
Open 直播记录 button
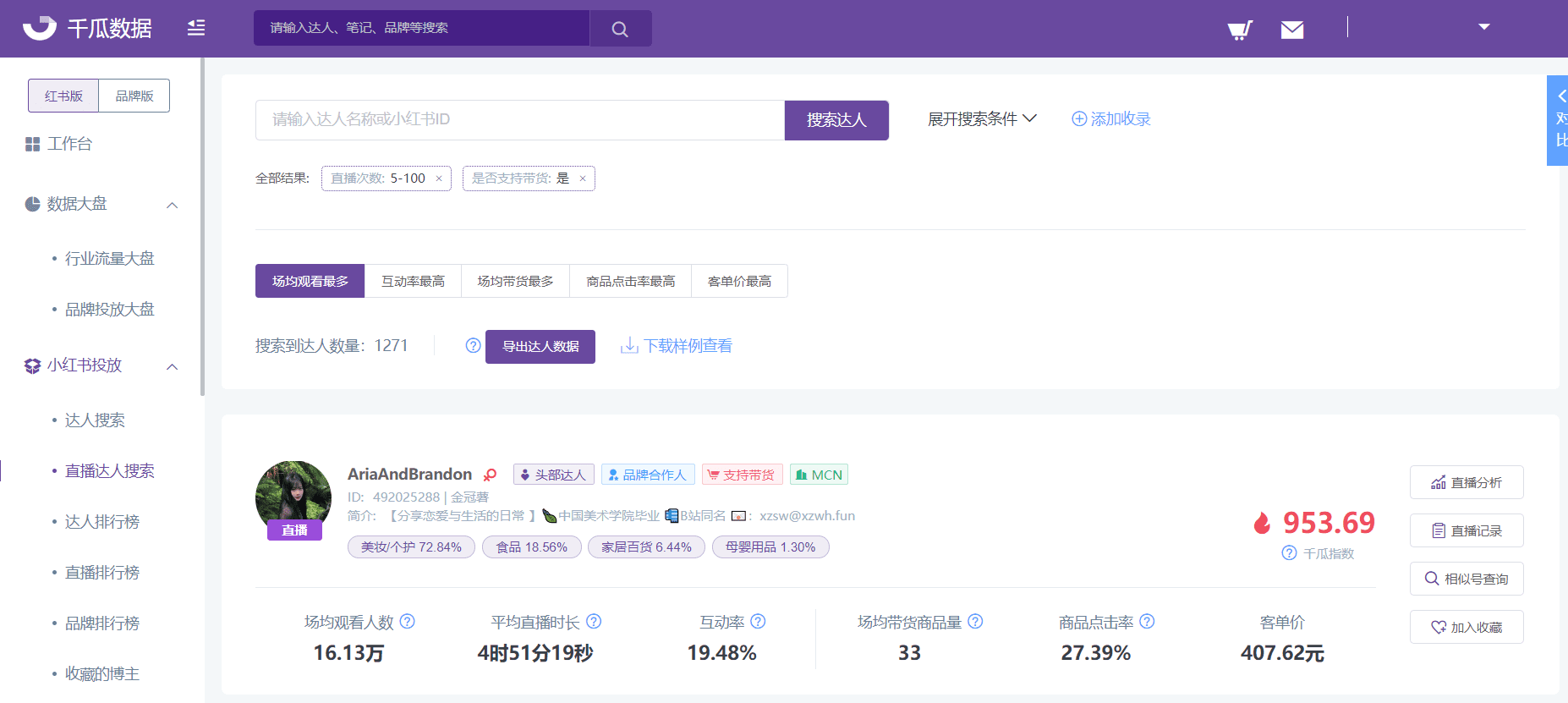tap(1467, 530)
